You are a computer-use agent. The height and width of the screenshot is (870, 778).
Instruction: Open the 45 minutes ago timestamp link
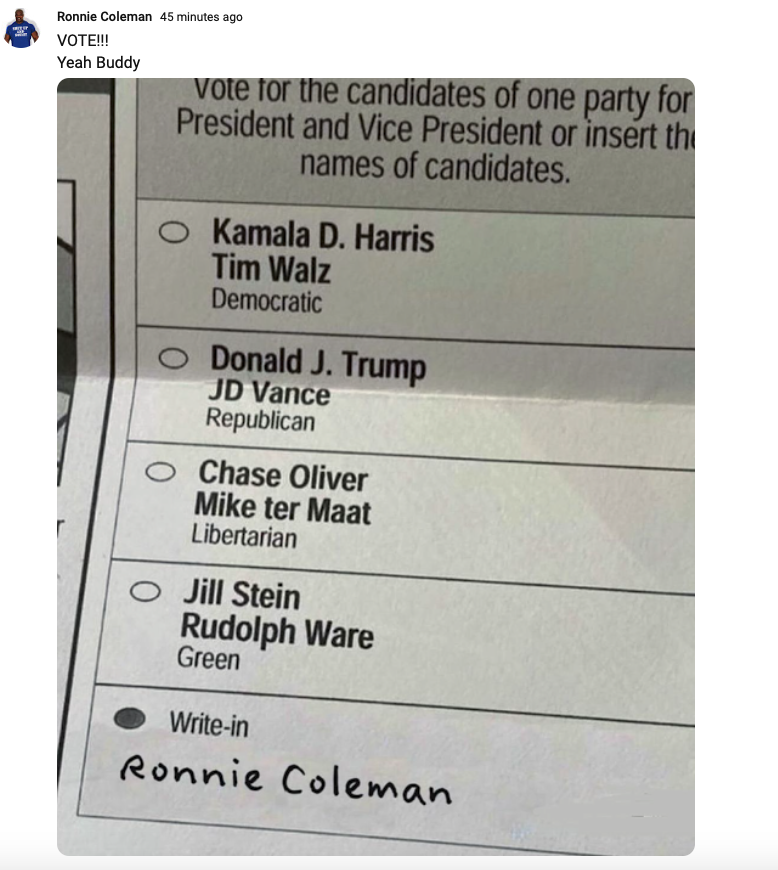click(x=201, y=17)
